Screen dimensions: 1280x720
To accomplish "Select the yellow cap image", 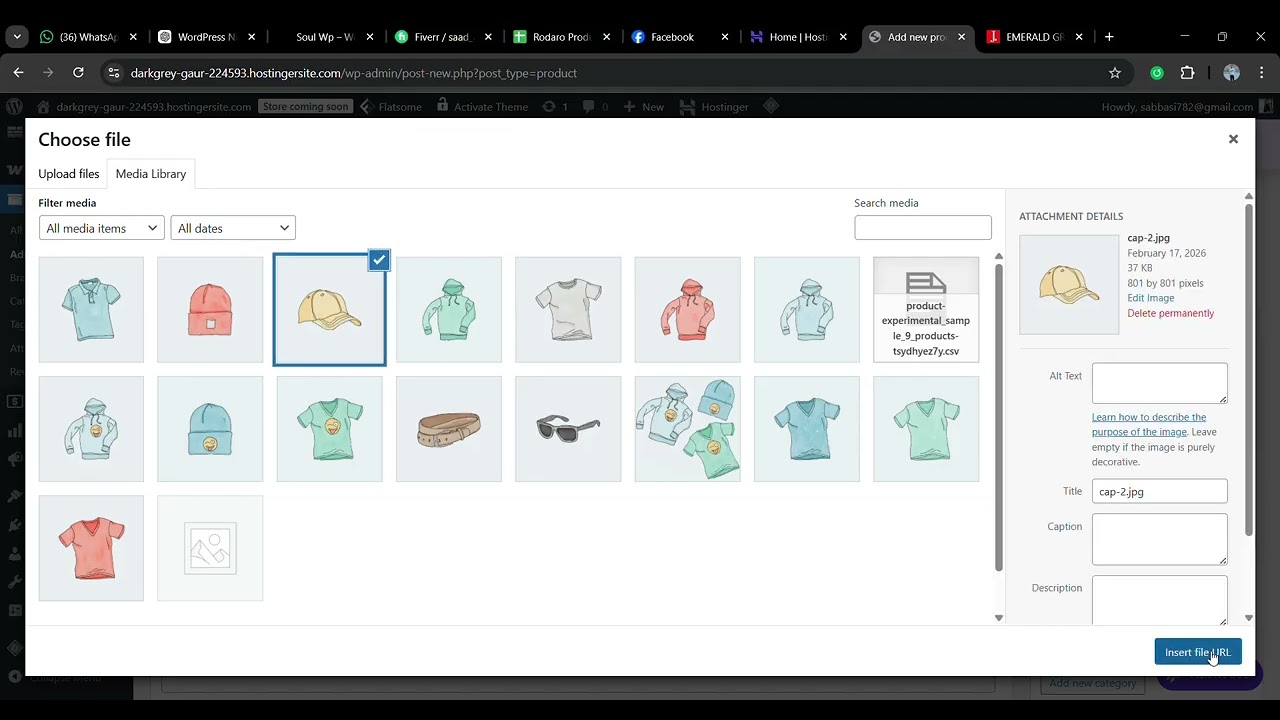I will [x=329, y=312].
